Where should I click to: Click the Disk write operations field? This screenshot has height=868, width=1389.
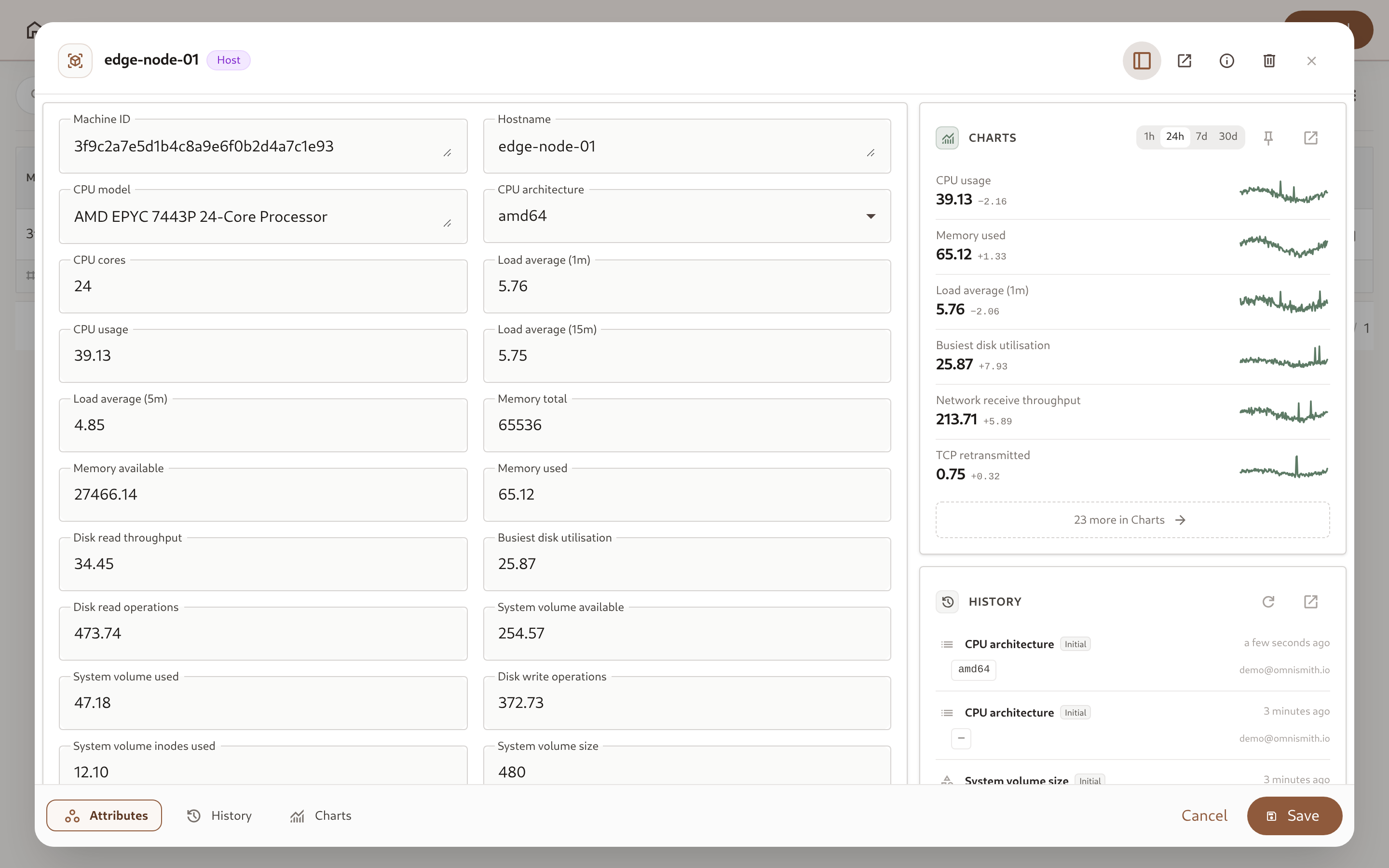687,703
